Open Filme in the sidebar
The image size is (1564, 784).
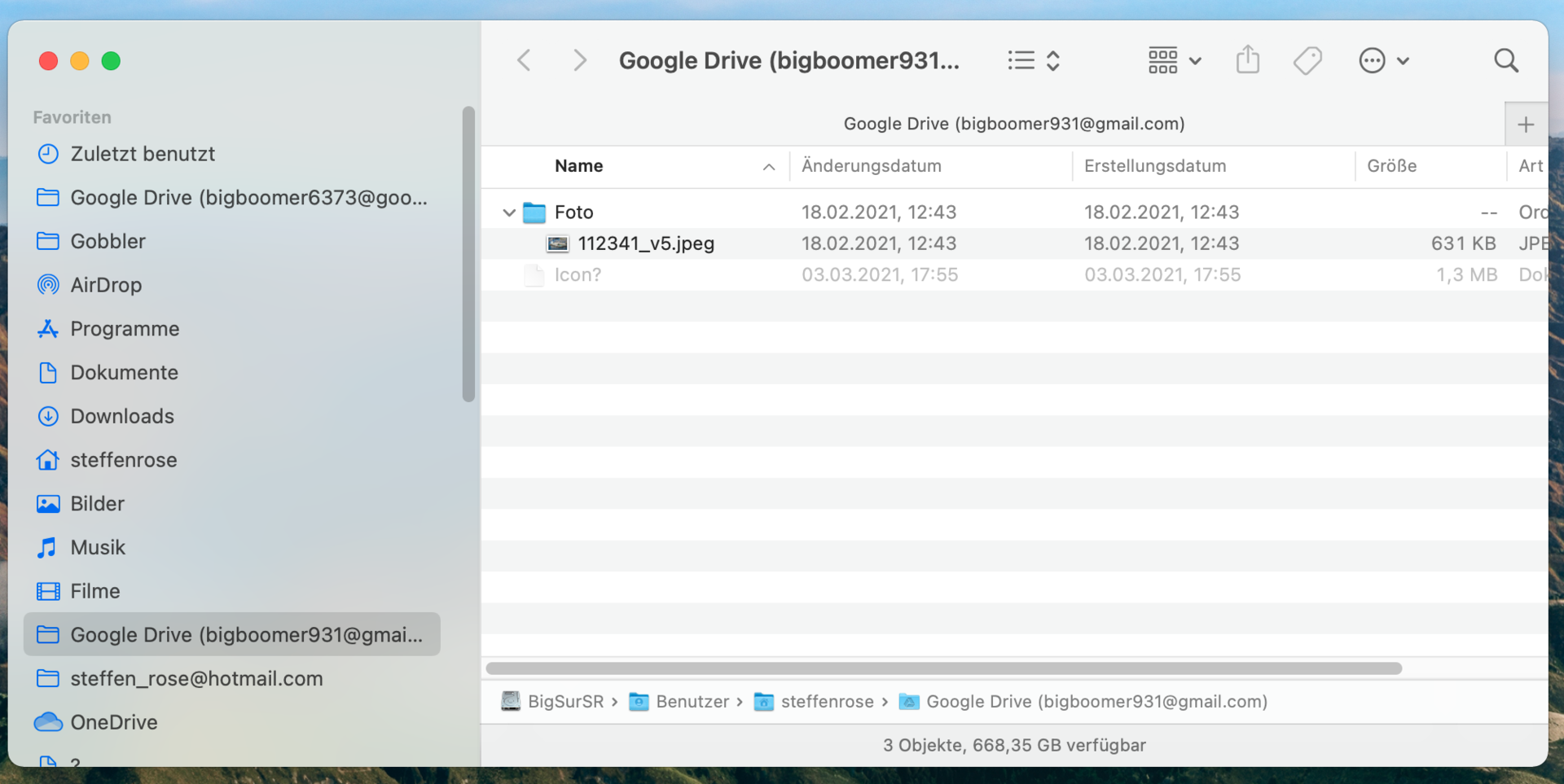94,591
